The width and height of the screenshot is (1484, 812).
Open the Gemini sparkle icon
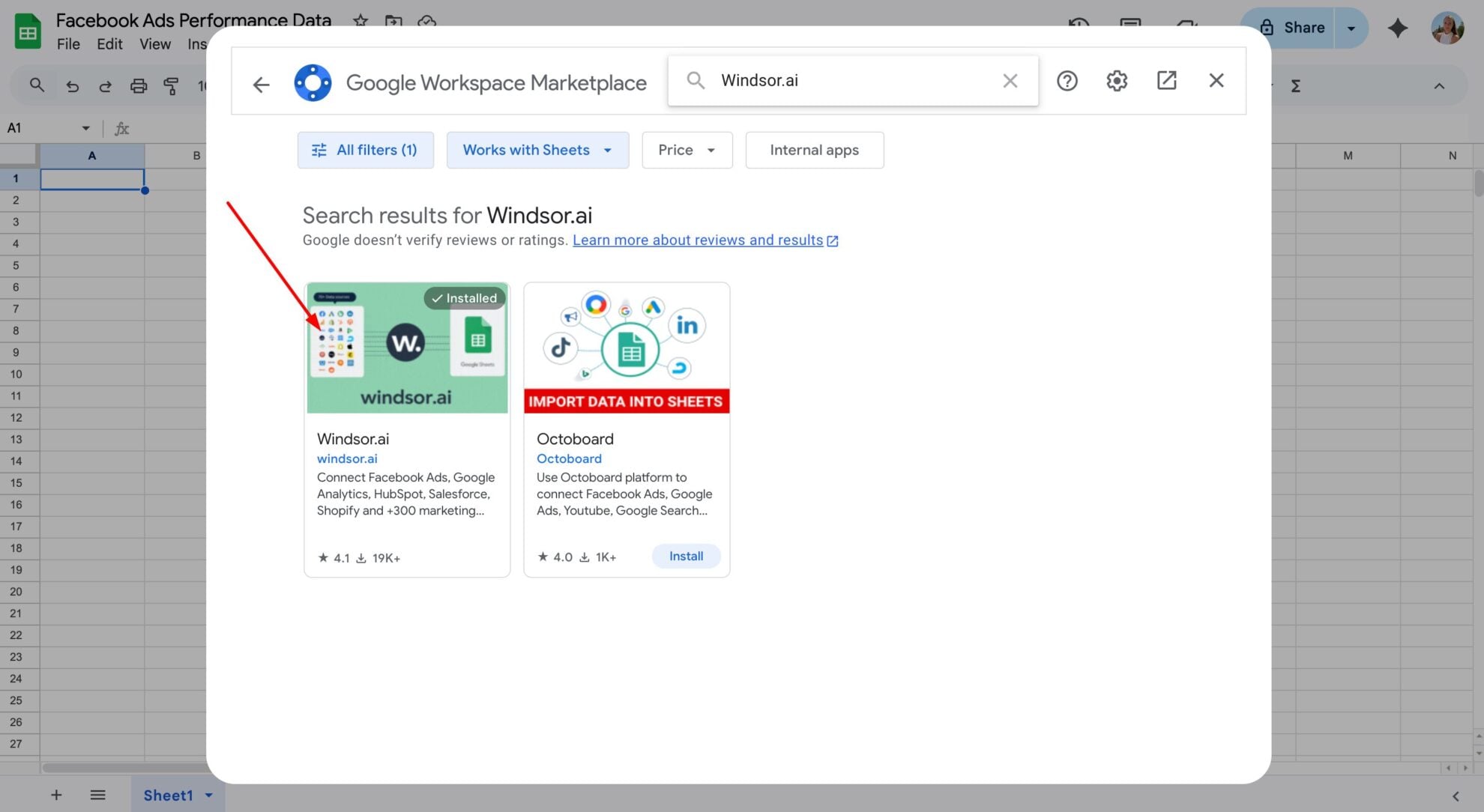pyautogui.click(x=1397, y=28)
